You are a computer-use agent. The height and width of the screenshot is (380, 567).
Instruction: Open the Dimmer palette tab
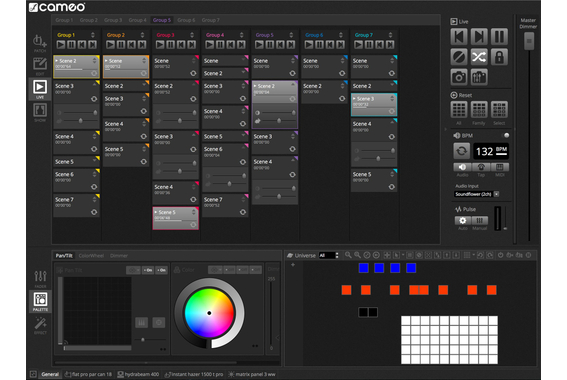119,256
